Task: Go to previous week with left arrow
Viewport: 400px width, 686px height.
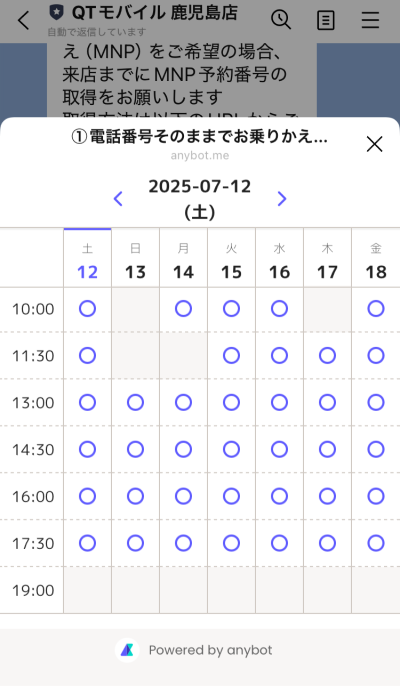Action: tap(118, 199)
